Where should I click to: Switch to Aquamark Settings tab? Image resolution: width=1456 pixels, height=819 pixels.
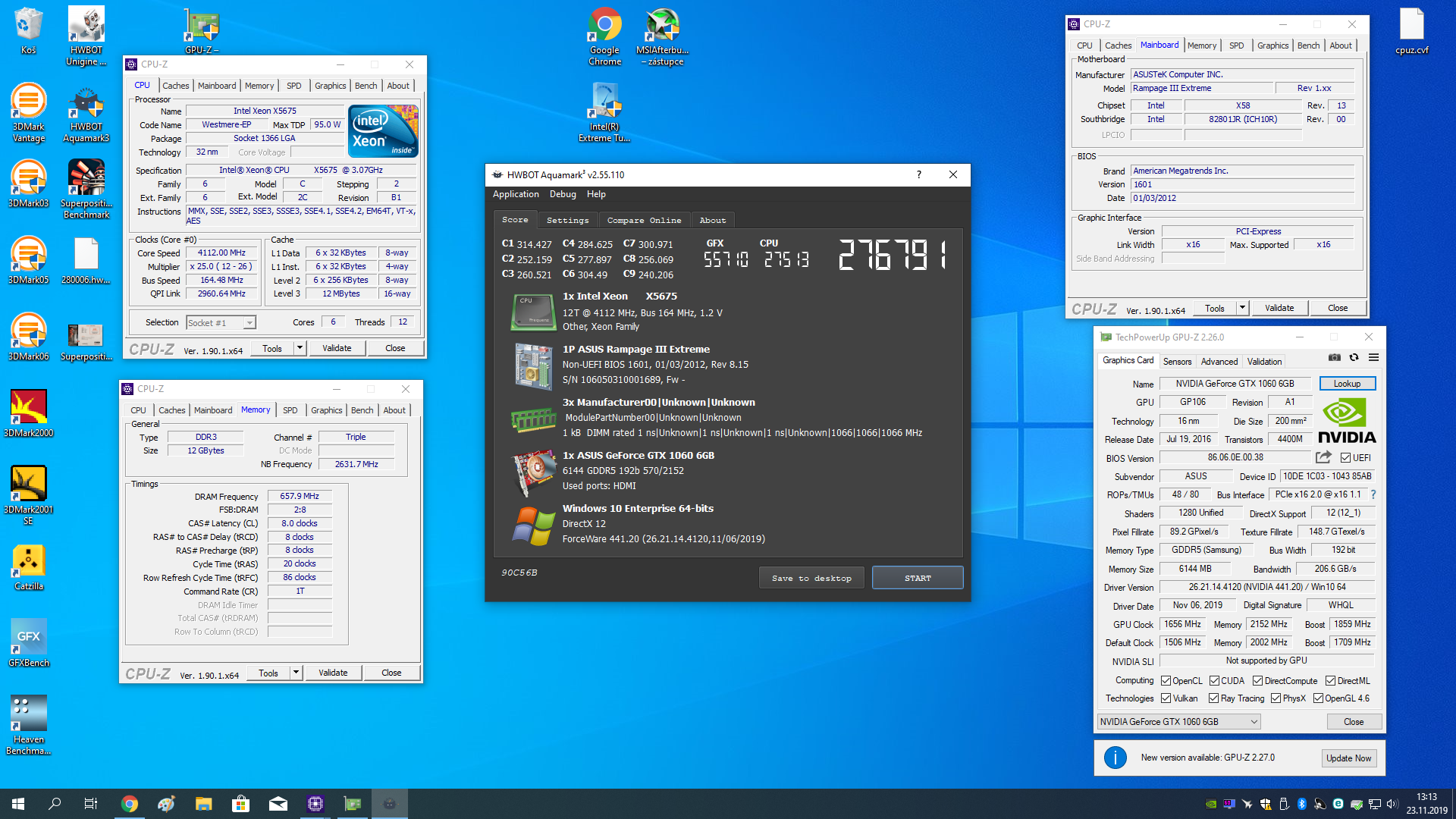[x=567, y=220]
